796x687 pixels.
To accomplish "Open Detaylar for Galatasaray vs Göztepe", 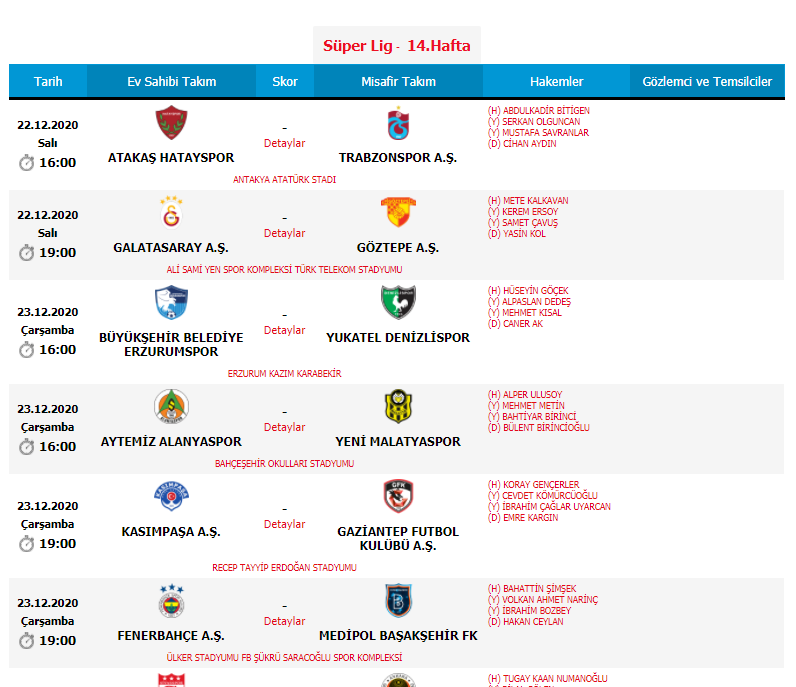I will pos(284,233).
